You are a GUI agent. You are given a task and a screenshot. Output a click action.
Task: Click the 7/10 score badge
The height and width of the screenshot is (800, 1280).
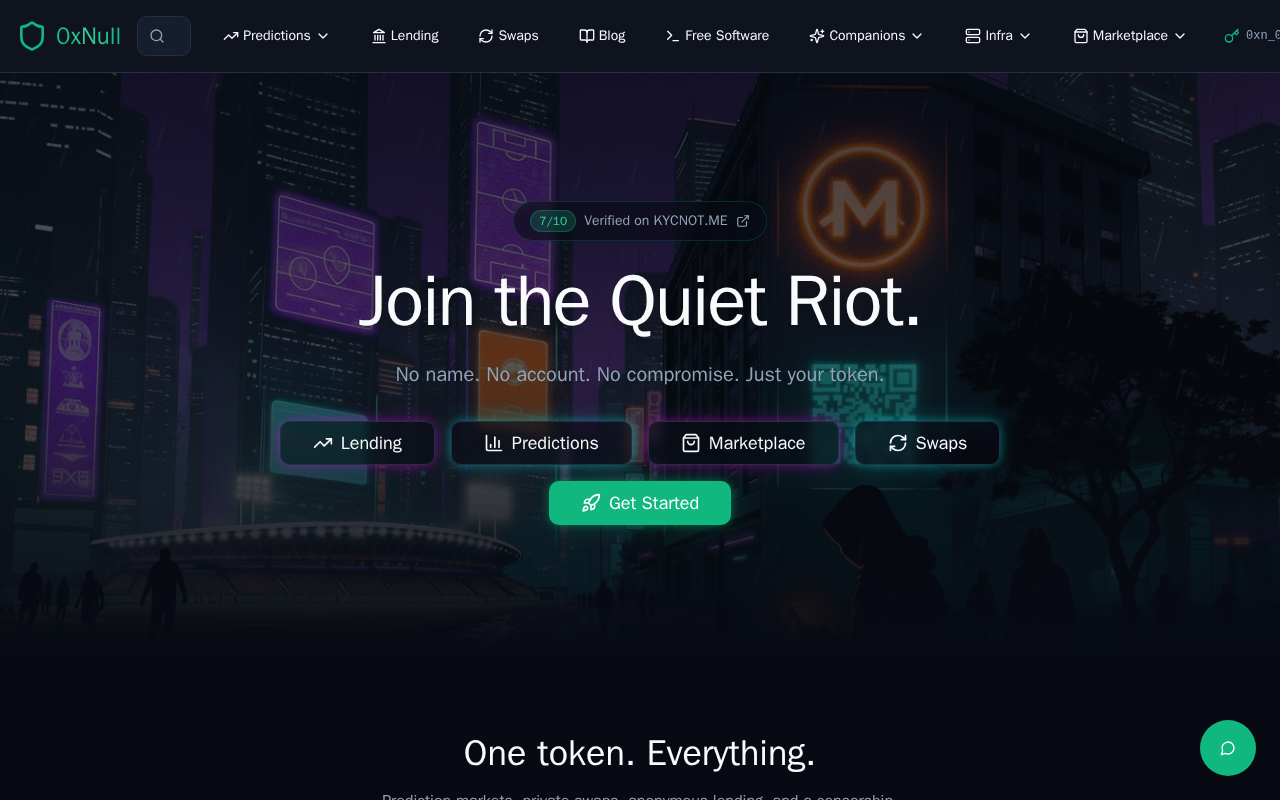553,221
